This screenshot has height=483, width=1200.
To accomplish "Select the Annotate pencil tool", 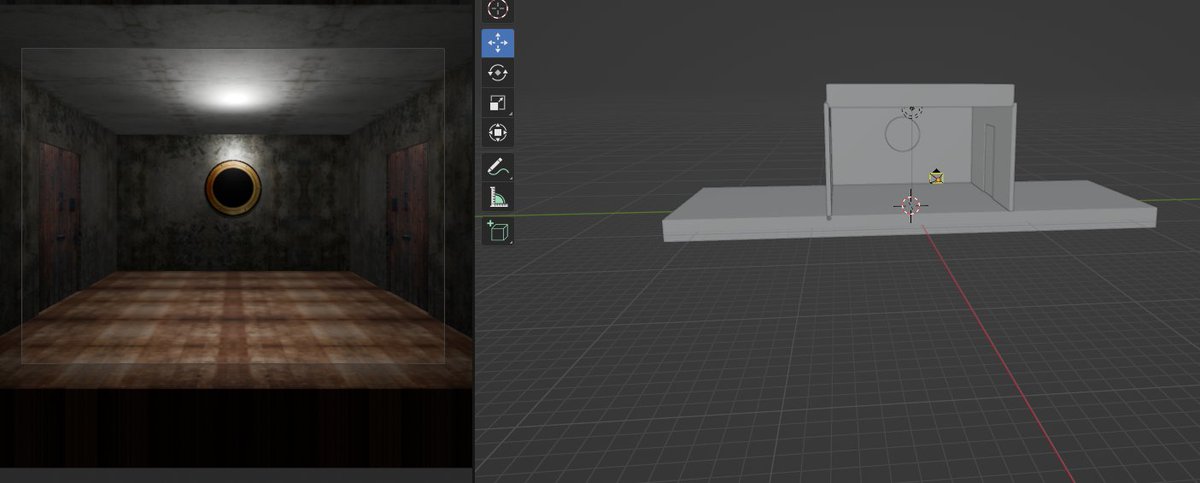I will click(497, 168).
